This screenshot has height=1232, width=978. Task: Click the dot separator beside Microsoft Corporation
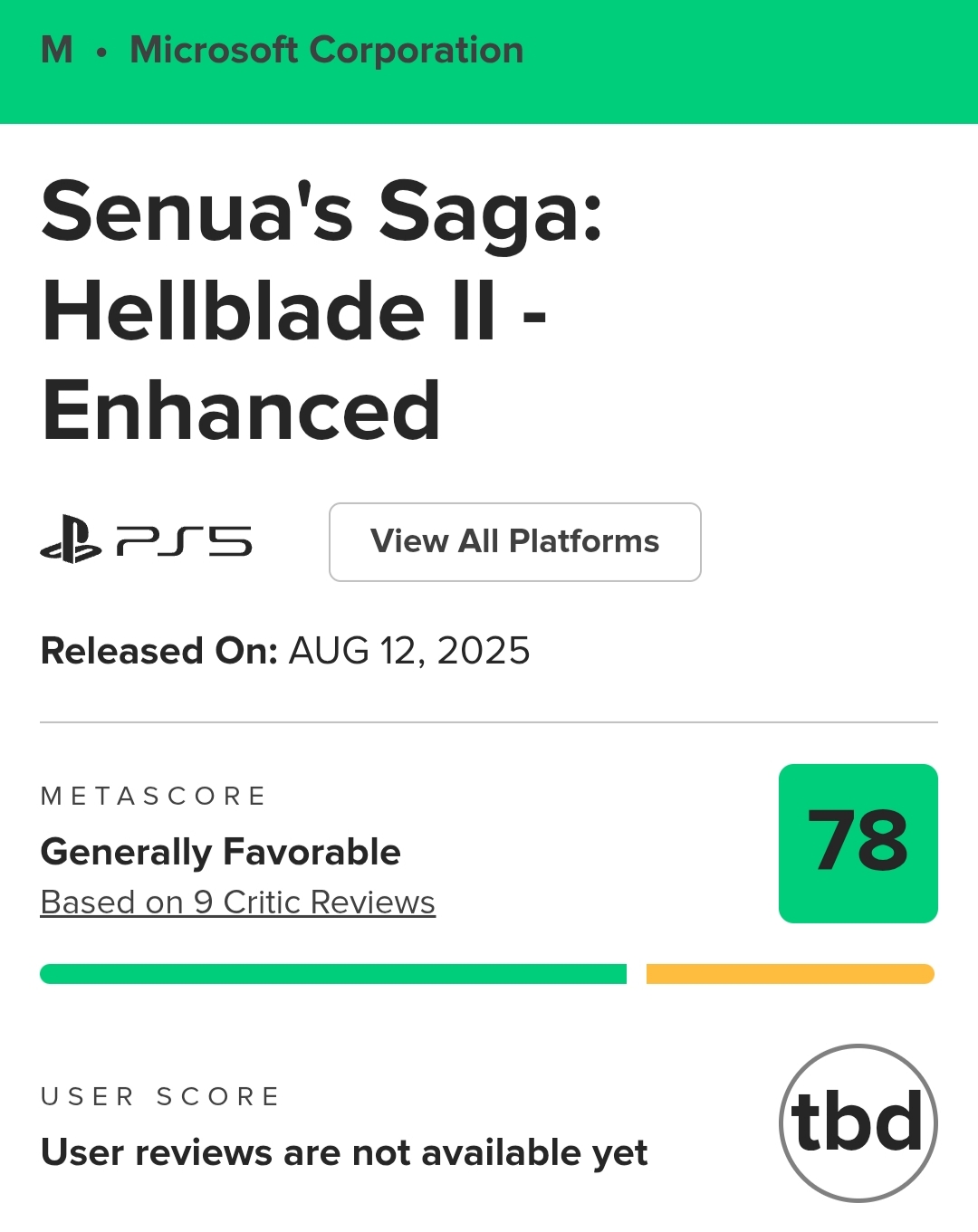click(x=102, y=53)
